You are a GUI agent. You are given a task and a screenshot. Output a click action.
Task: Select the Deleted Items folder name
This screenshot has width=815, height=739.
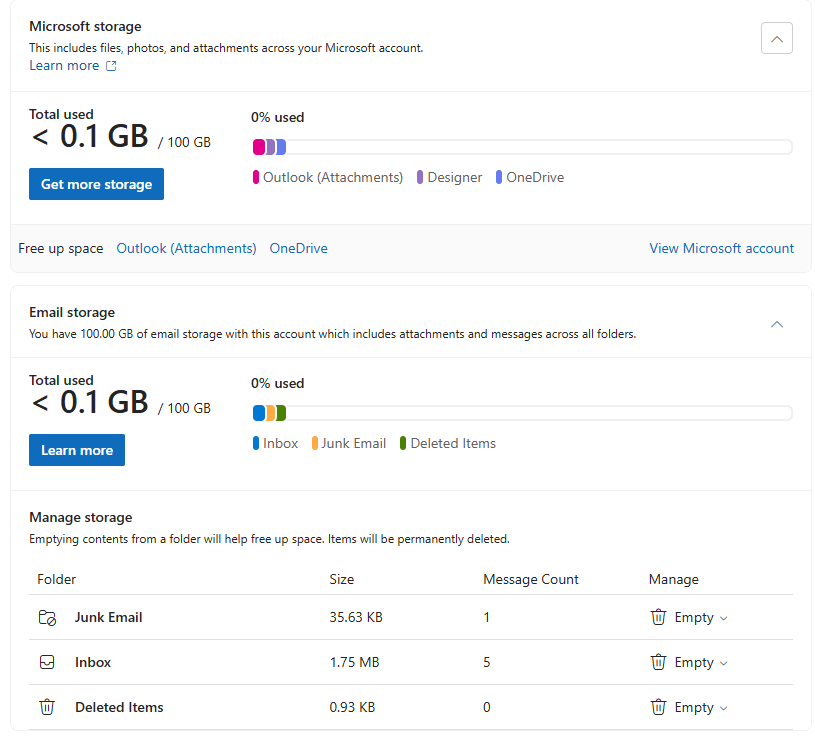tap(119, 707)
